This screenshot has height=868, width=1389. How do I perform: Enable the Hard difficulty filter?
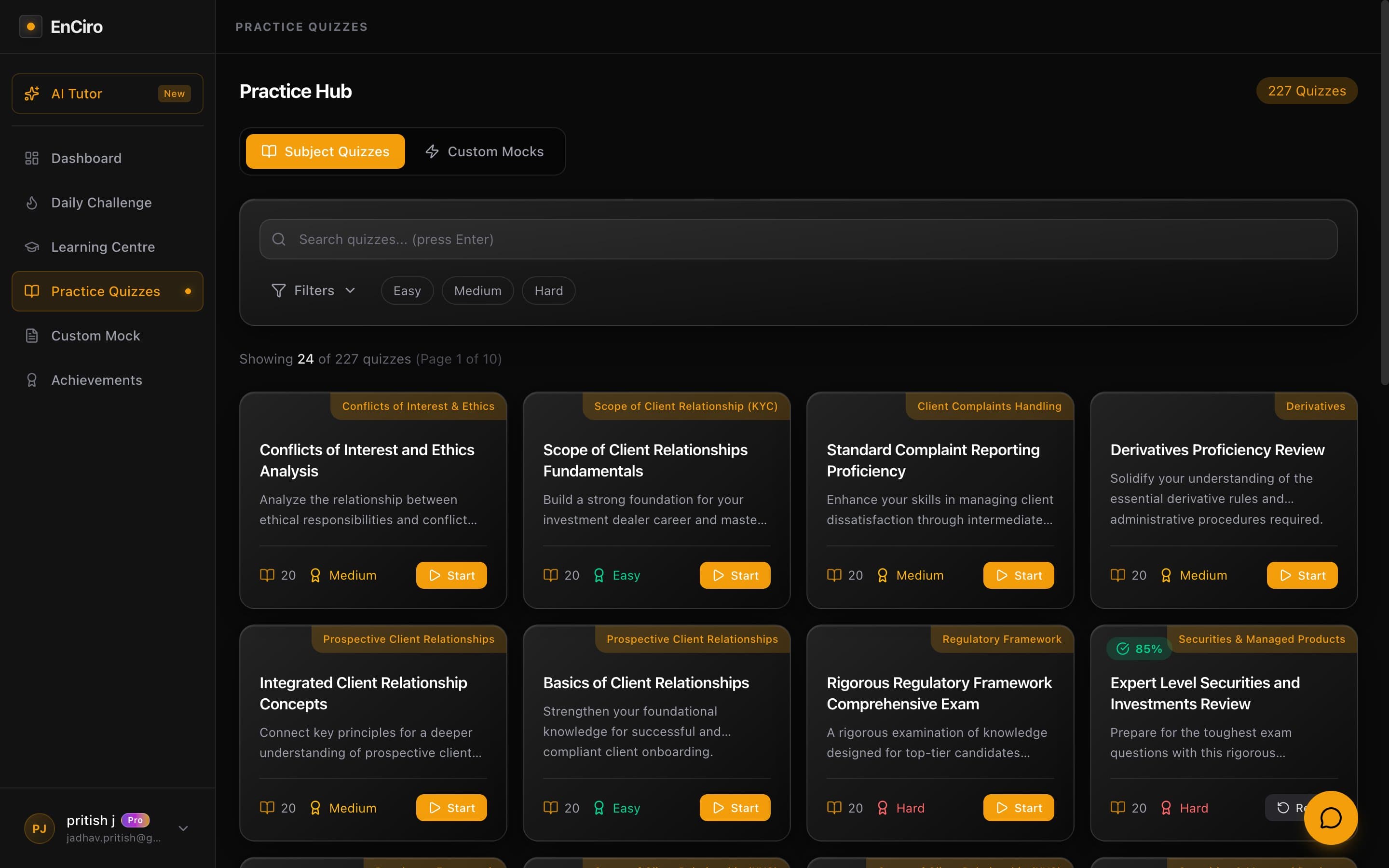click(547, 290)
